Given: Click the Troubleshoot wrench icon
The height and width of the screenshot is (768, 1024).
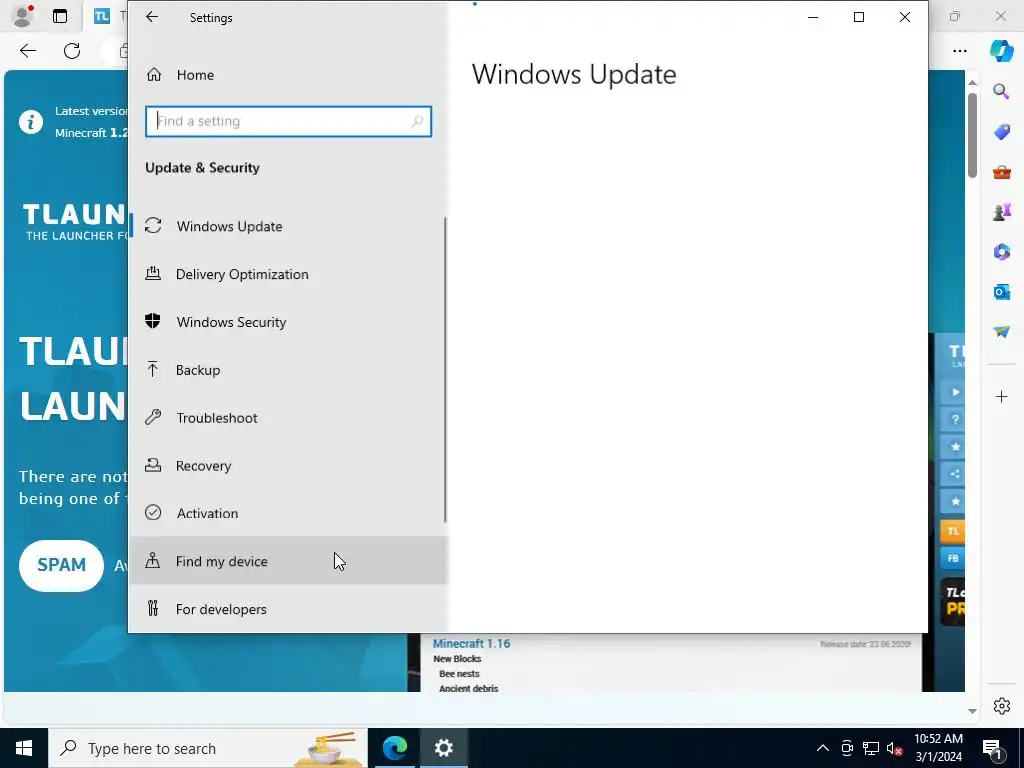Looking at the screenshot, I should click(x=153, y=417).
